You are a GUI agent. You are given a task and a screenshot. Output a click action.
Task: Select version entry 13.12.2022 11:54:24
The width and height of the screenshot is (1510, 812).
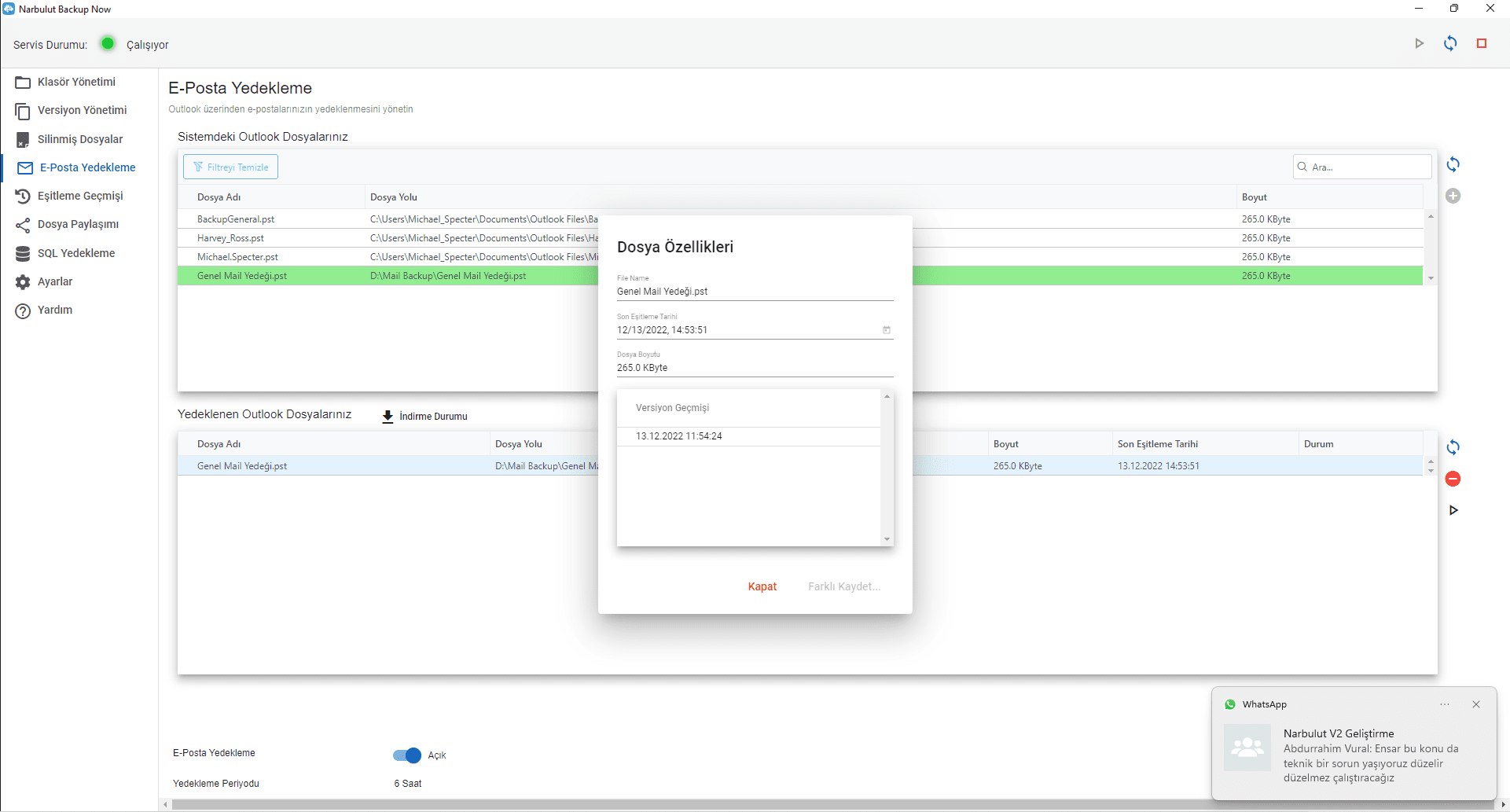tap(679, 436)
